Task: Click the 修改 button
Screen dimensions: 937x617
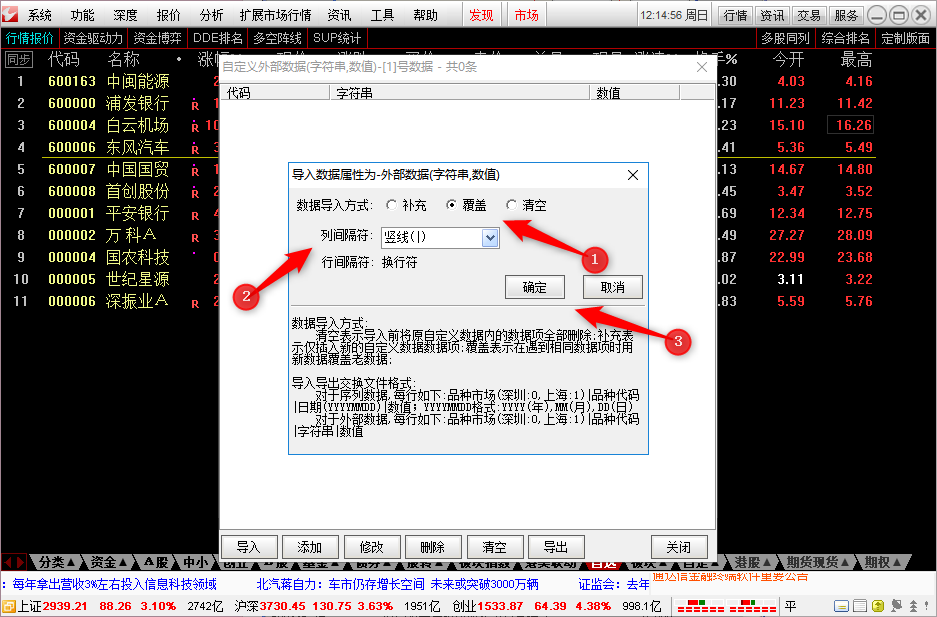Action: 372,547
